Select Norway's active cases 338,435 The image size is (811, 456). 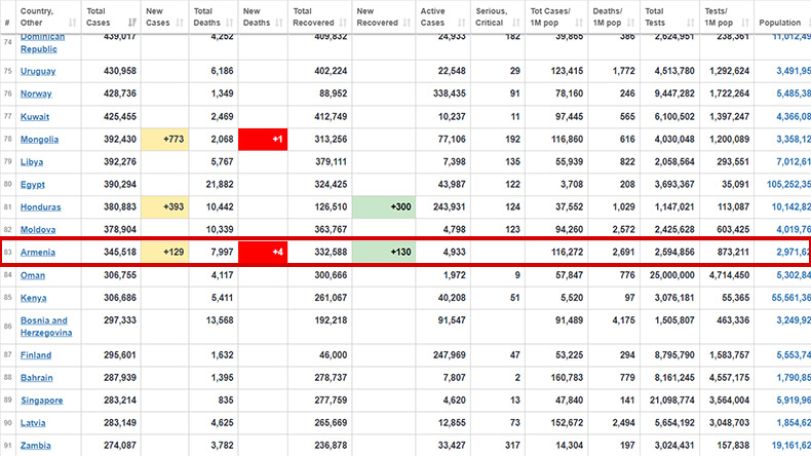449,94
